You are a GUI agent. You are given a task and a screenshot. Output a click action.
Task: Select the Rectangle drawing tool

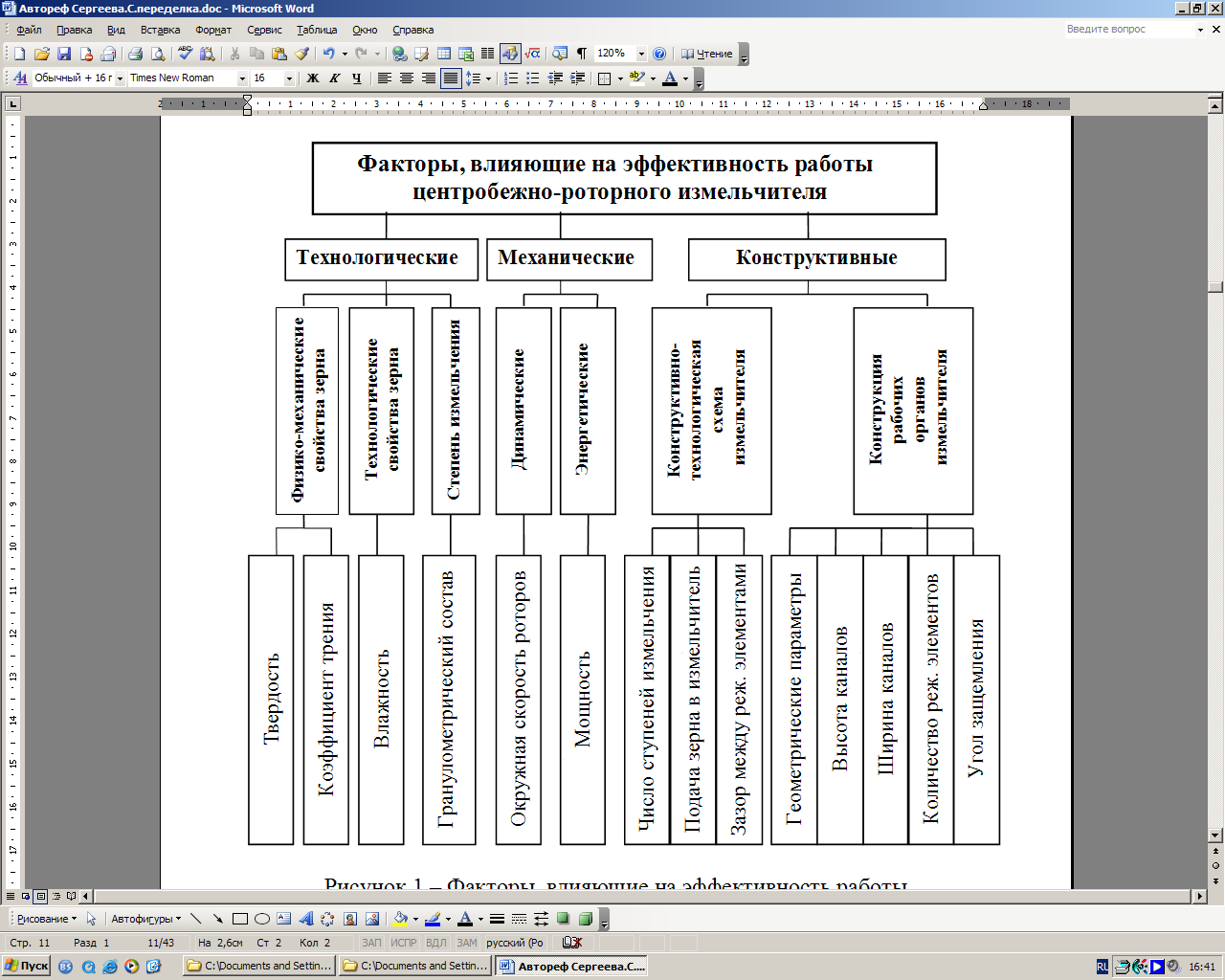[240, 919]
